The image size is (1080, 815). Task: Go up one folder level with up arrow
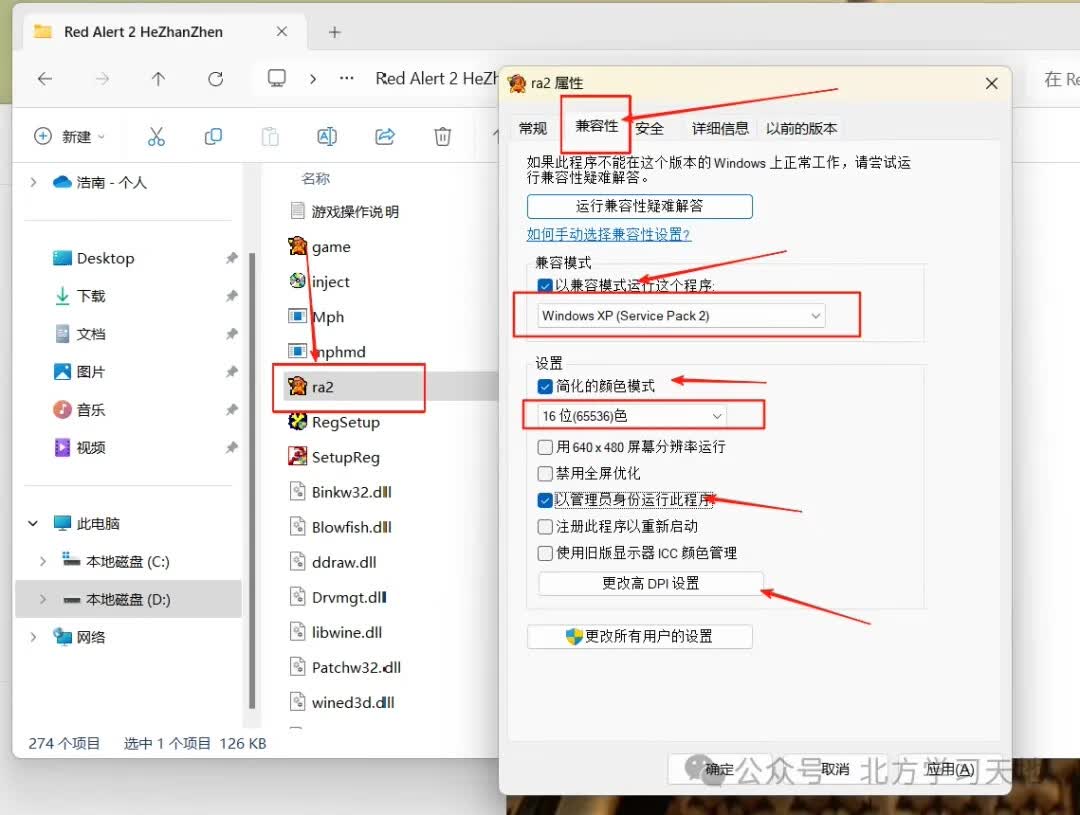click(x=158, y=79)
